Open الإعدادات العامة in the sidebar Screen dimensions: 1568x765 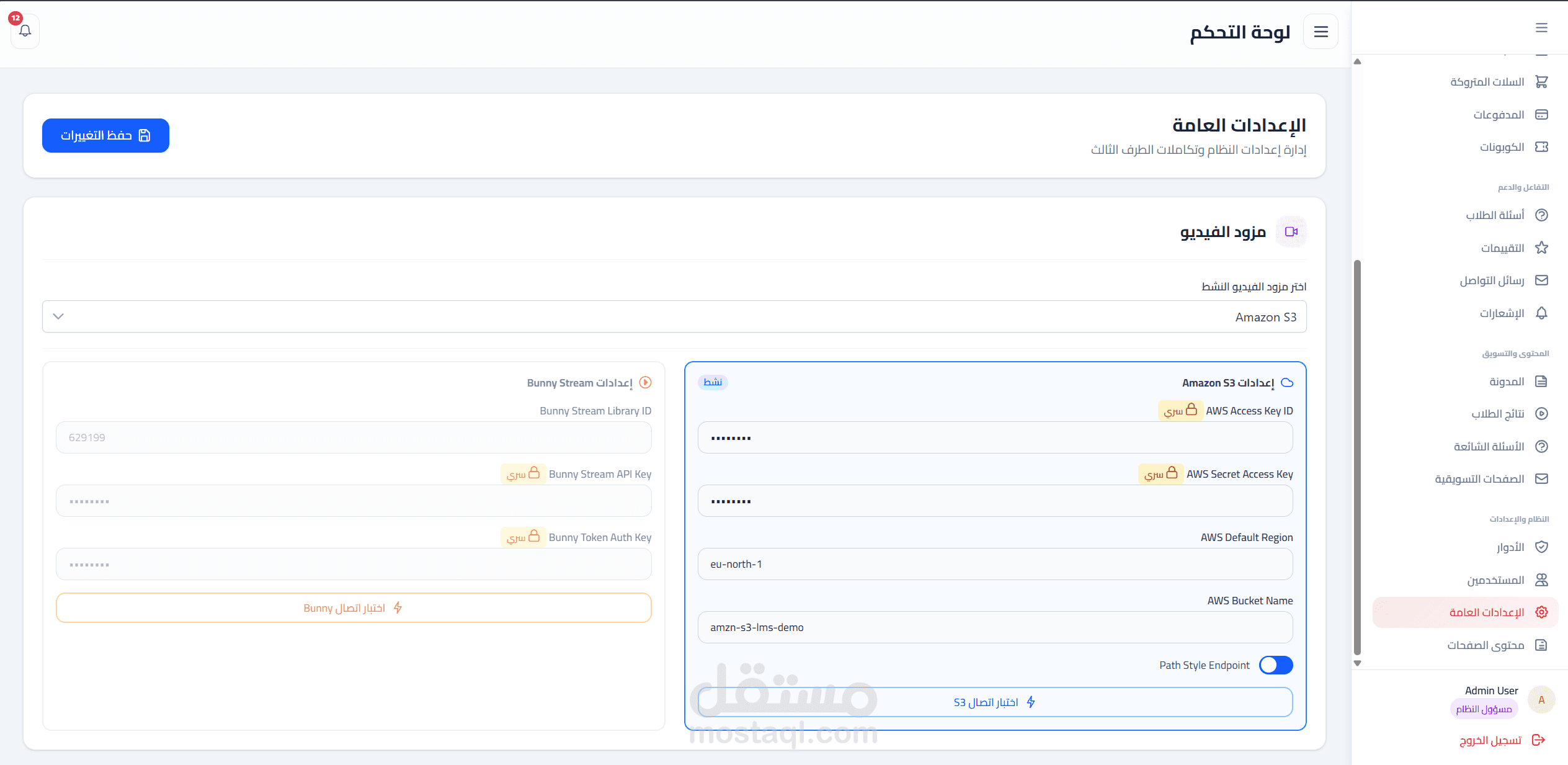(x=1487, y=612)
